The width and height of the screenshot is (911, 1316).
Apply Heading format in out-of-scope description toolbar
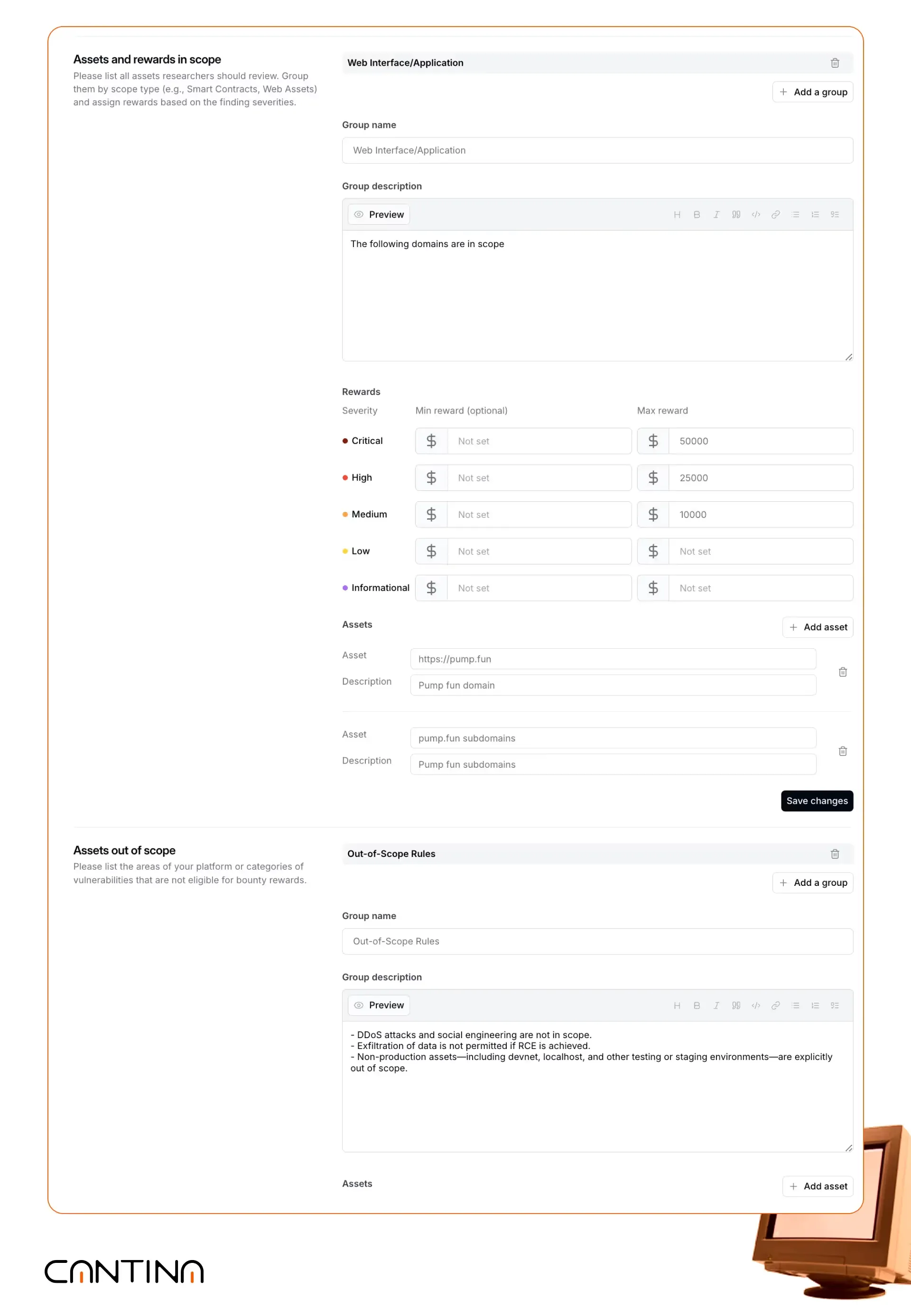click(677, 1006)
